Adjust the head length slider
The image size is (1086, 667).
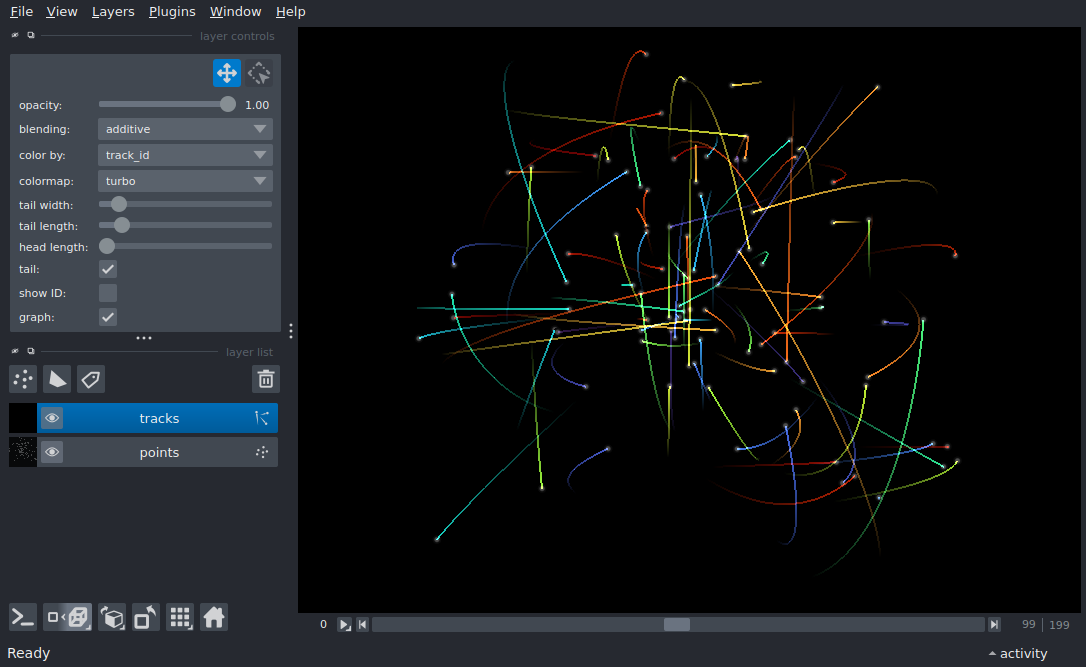[x=185, y=246]
